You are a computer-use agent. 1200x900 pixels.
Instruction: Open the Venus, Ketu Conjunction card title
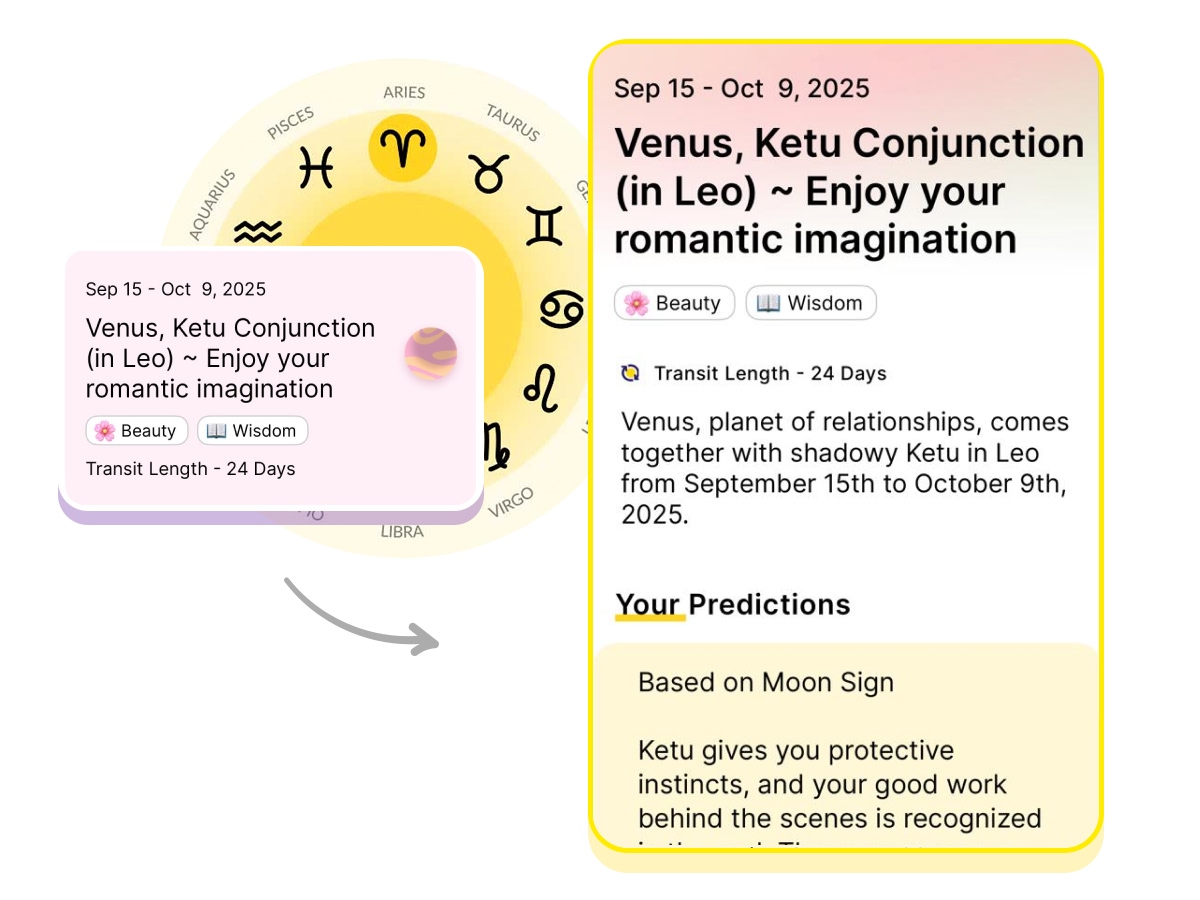tap(230, 358)
